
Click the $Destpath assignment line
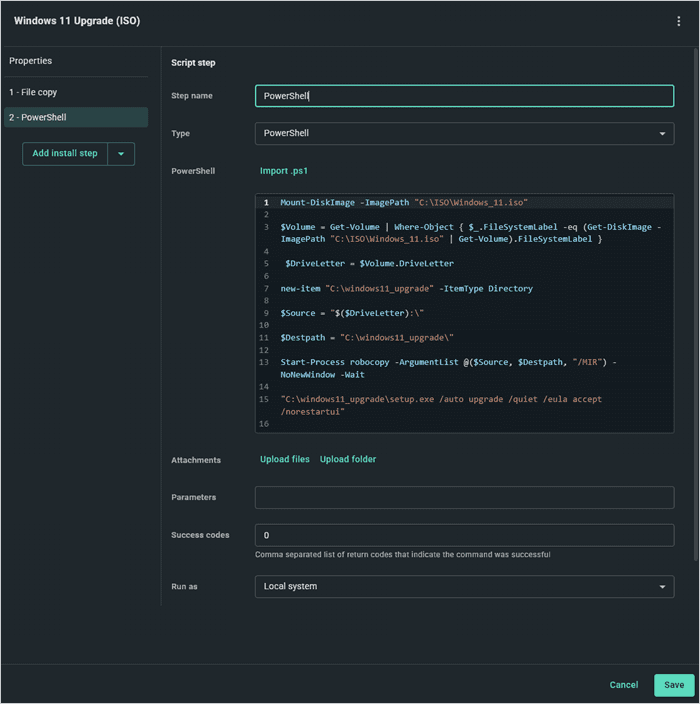click(367, 338)
